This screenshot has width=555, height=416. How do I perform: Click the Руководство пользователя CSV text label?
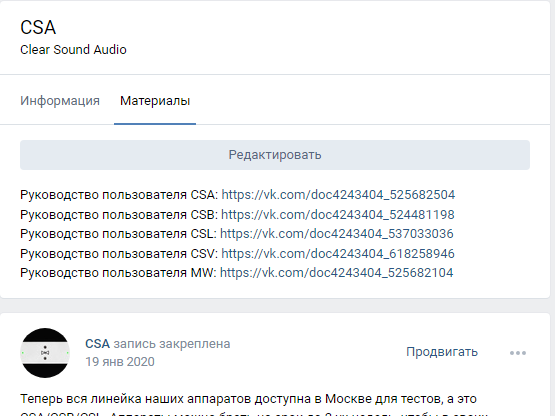click(119, 253)
